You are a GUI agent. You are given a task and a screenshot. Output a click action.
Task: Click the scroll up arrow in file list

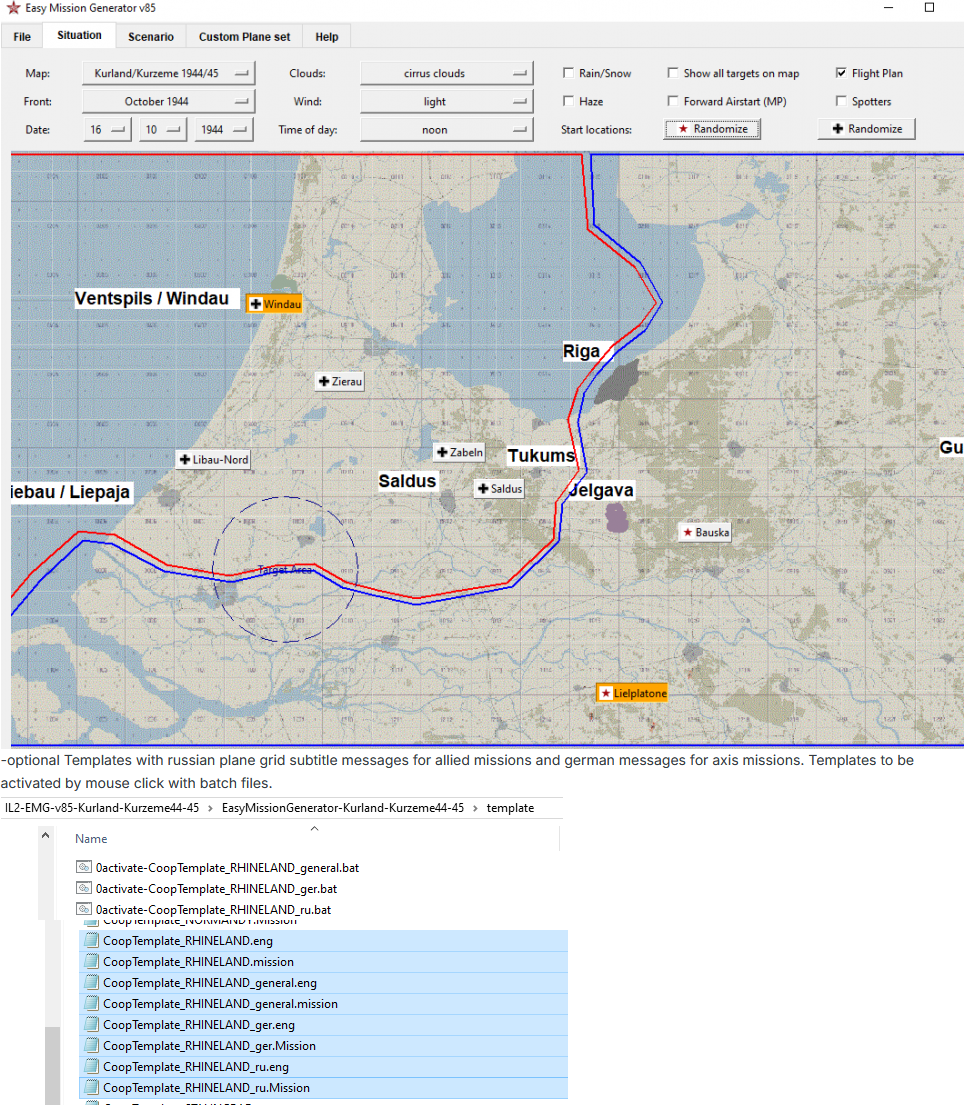[45, 835]
